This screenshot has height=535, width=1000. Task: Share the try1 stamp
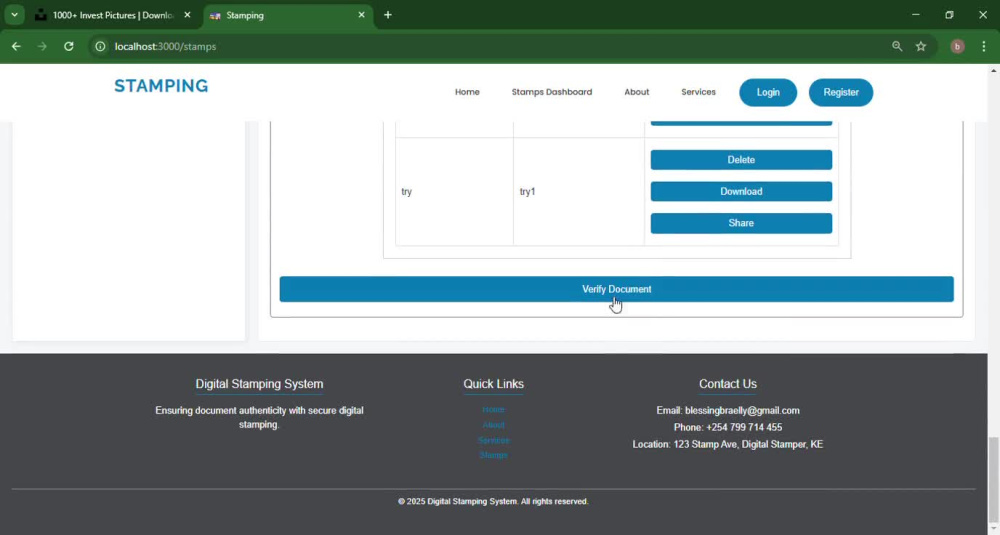(741, 223)
